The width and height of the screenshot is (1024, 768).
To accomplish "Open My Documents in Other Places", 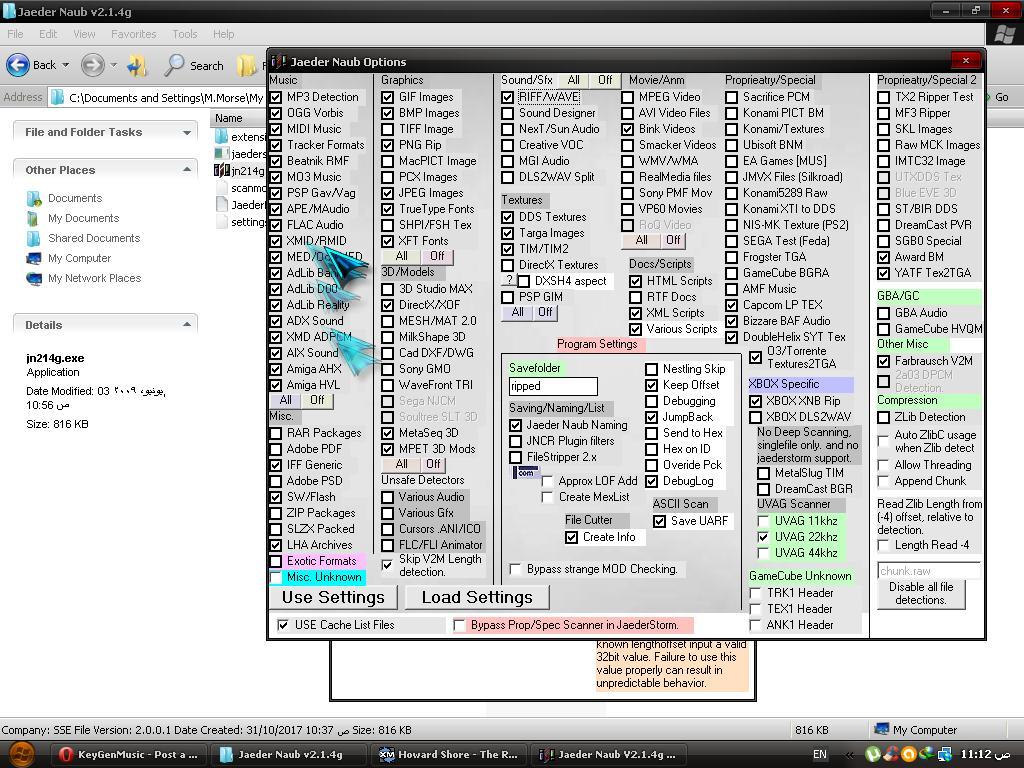I will pos(84,218).
